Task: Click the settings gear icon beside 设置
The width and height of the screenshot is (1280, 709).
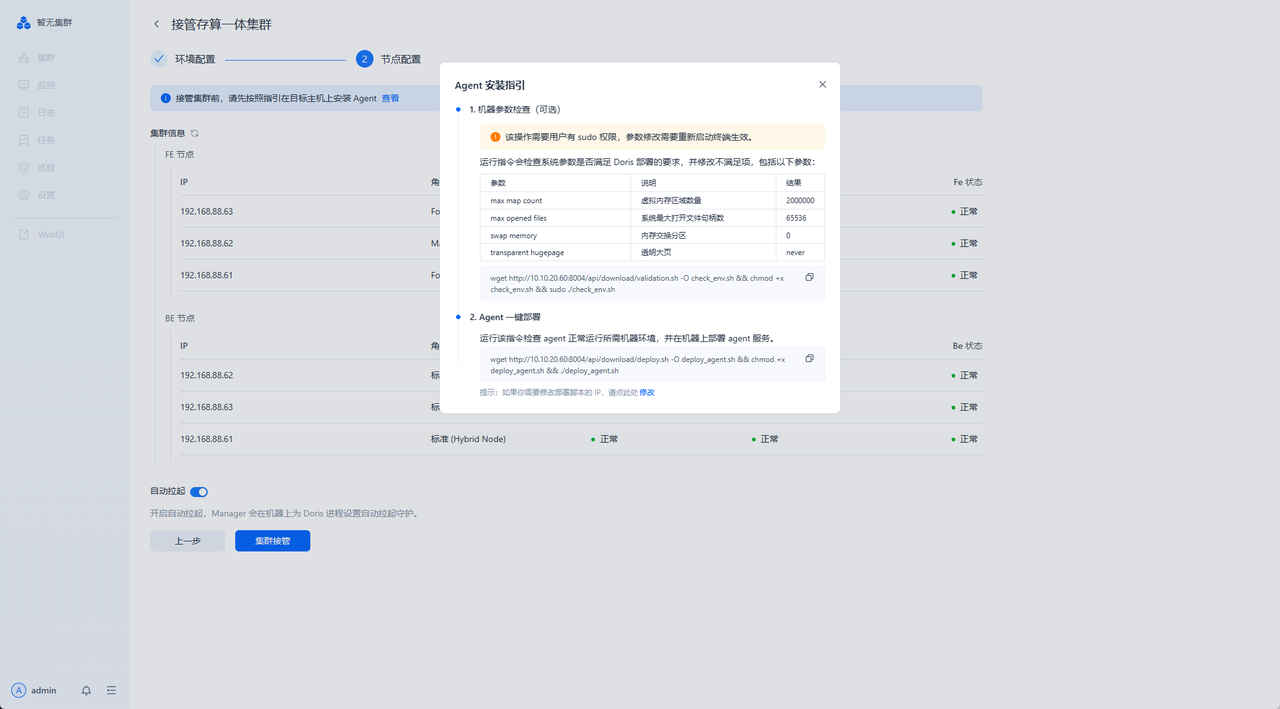Action: click(24, 195)
